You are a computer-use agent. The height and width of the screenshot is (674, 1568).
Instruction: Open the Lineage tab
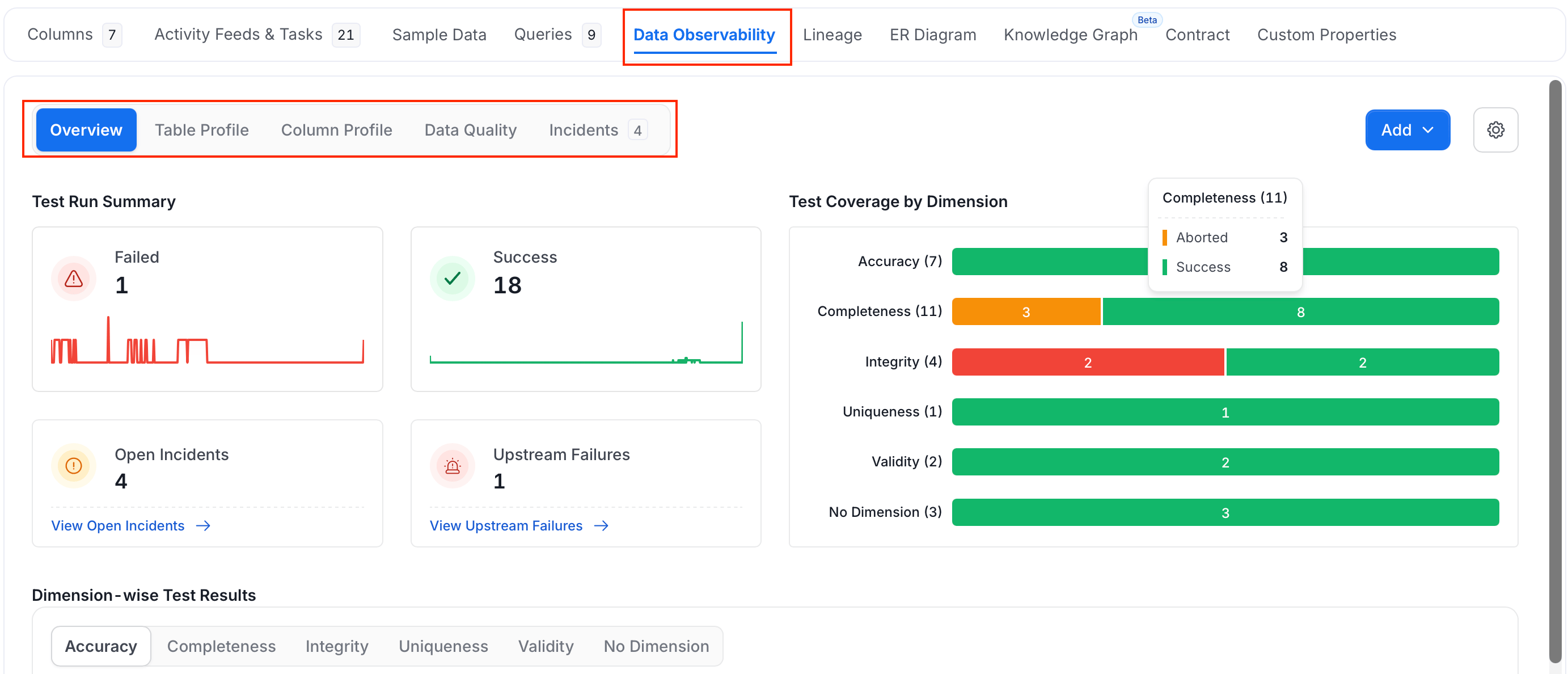point(832,35)
